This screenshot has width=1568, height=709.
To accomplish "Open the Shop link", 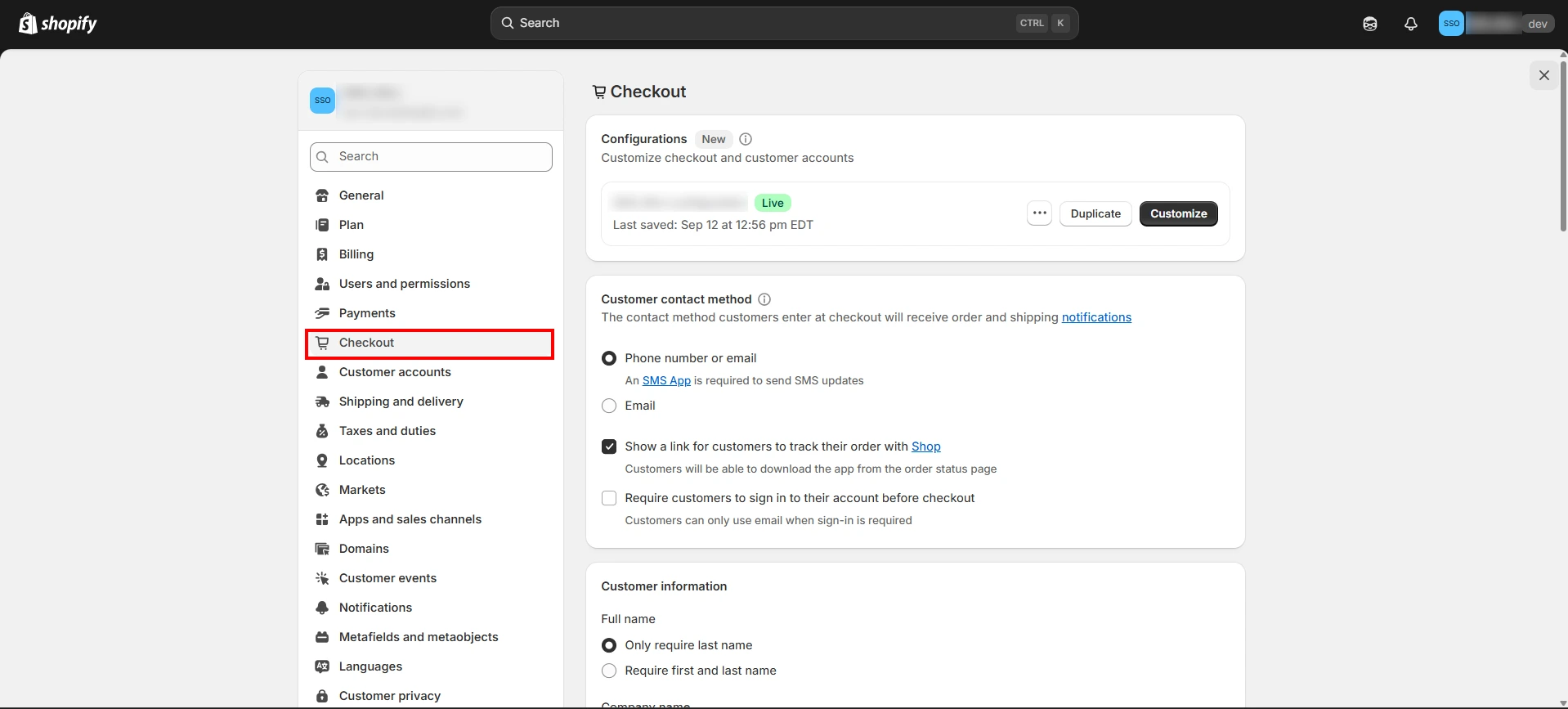I will [925, 446].
